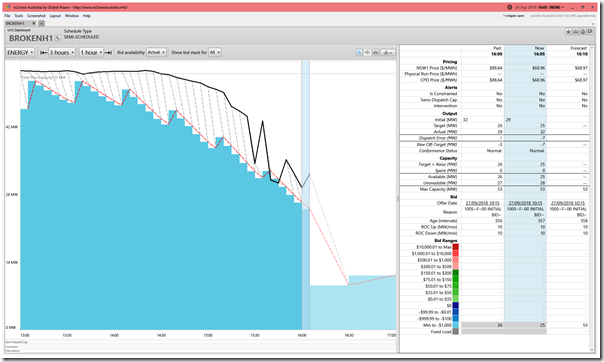Click the $10,000.01 to Max swatch
The image size is (604, 362).
[456, 247]
